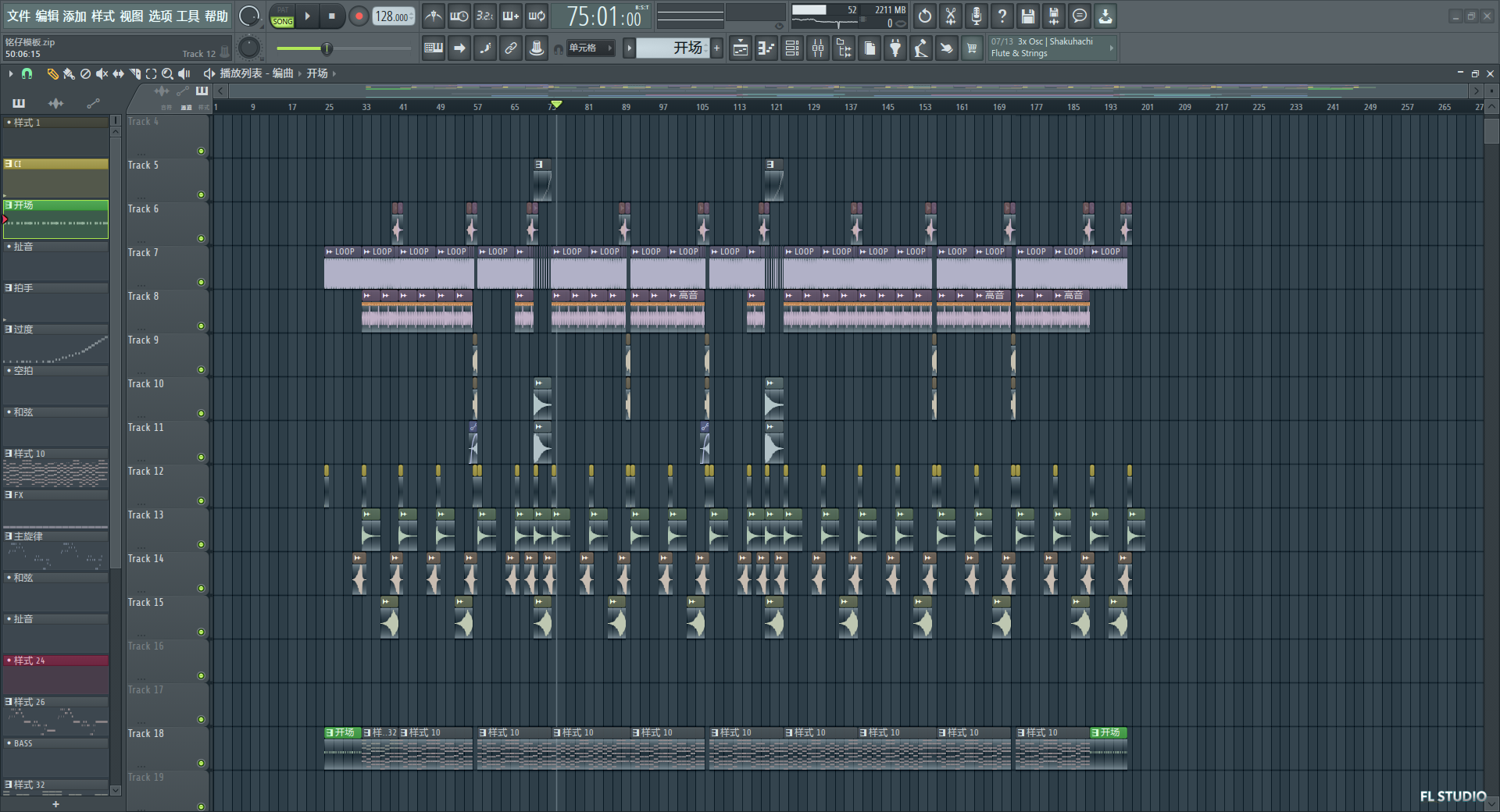The width and height of the screenshot is (1500, 812).
Task: Toggle the metronome
Action: (434, 16)
